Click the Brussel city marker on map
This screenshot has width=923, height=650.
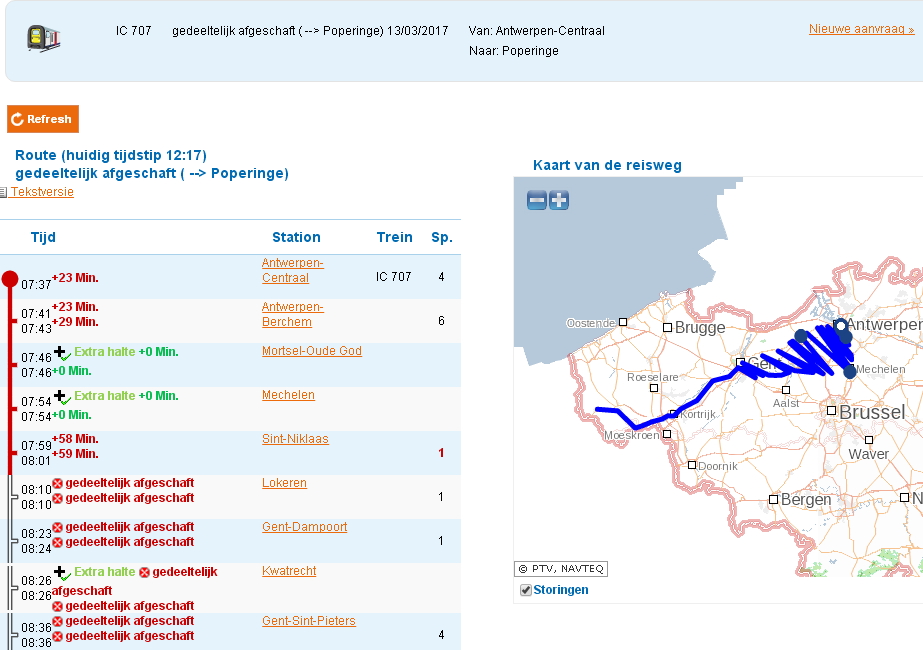coord(832,410)
